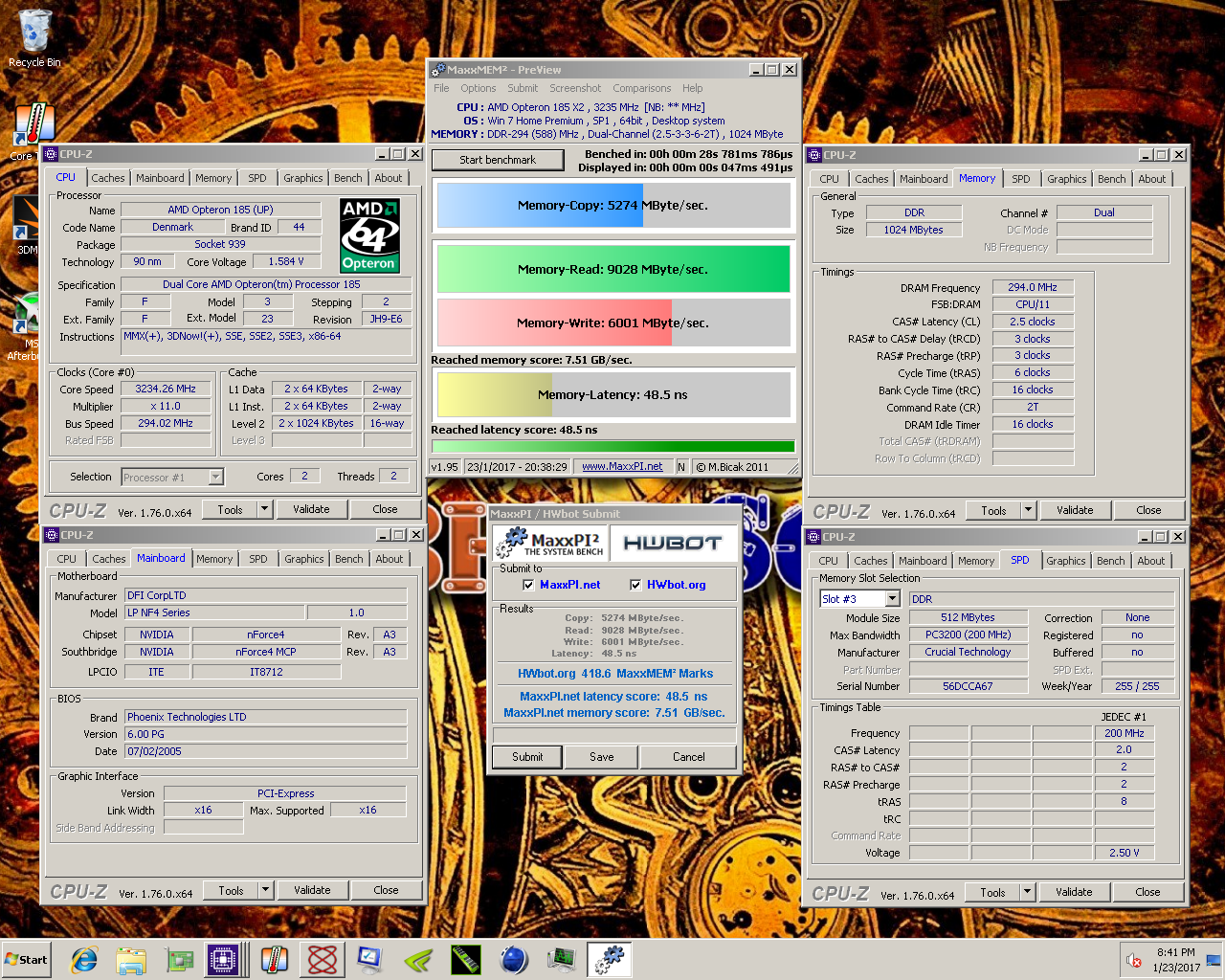Click the Memory-Read 9028 MByte/sec bar
Image resolution: width=1225 pixels, height=980 pixels.
613,269
